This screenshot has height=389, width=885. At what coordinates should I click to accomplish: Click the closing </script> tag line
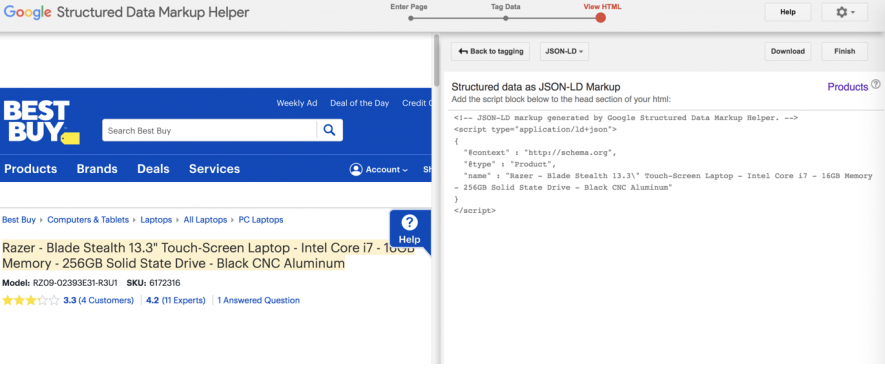click(x=475, y=211)
